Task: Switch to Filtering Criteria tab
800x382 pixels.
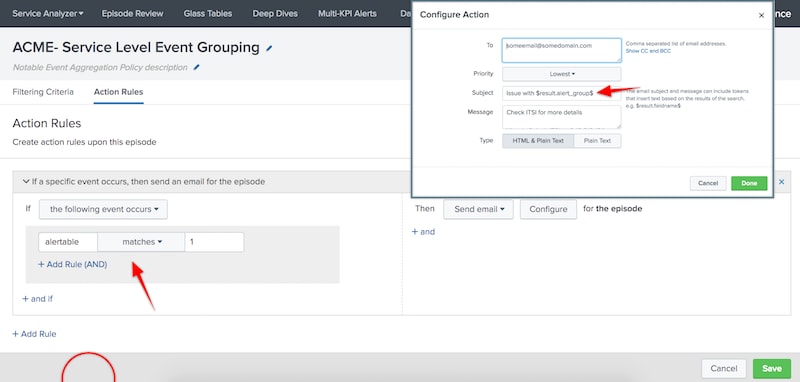Action: tap(43, 92)
